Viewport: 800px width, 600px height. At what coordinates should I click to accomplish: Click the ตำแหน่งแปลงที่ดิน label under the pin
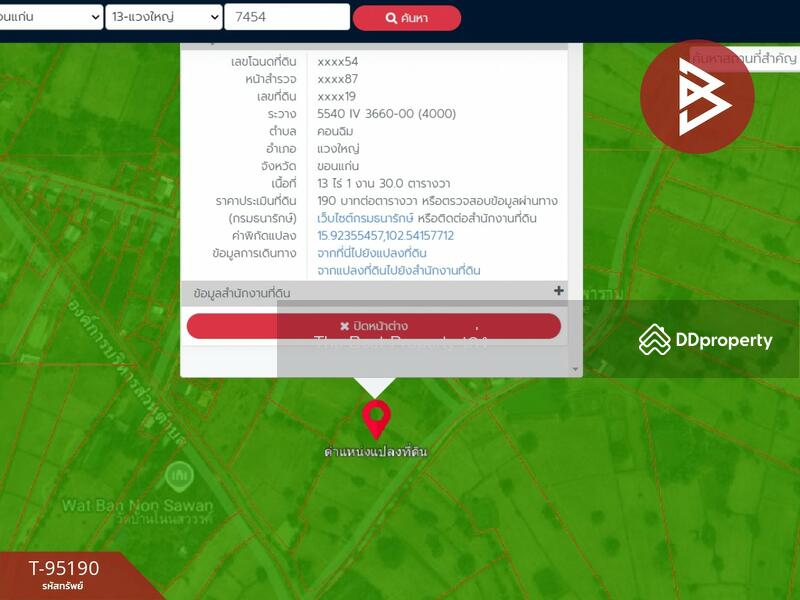[x=376, y=452]
